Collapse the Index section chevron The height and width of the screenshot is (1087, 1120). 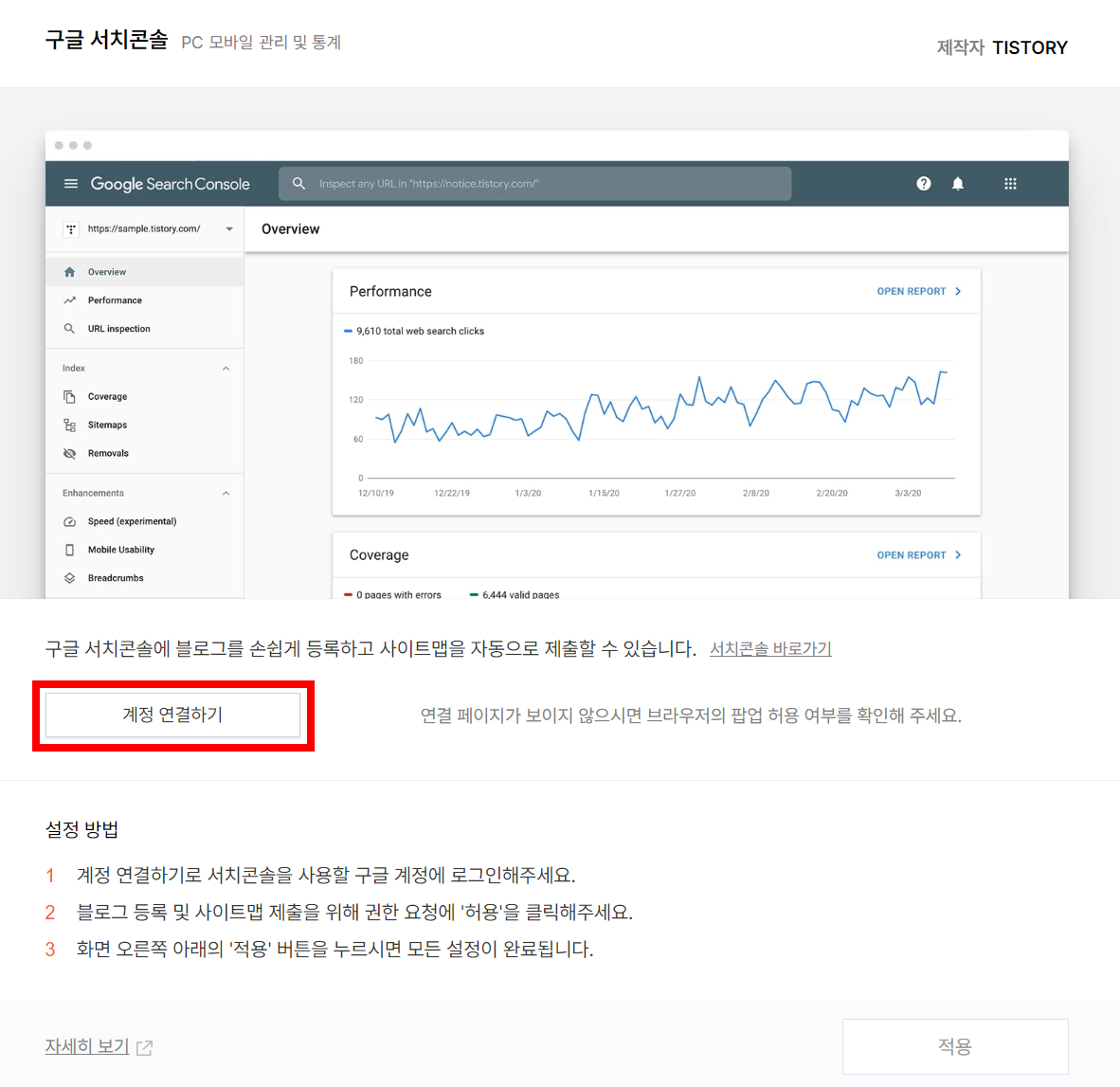click(226, 369)
